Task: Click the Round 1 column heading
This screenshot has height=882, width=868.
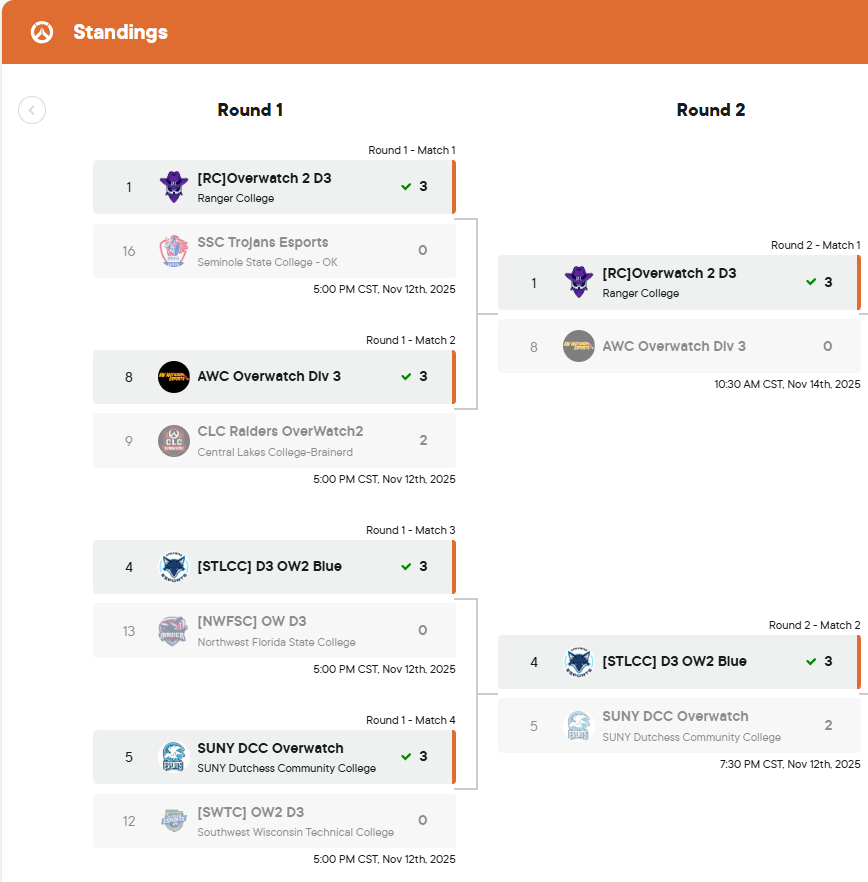Action: (x=250, y=110)
